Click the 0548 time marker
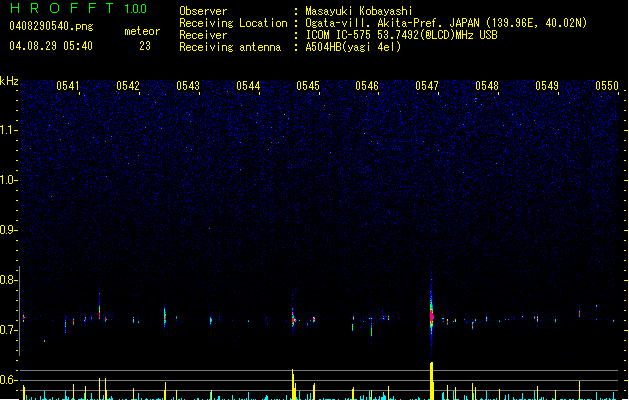 pyautogui.click(x=487, y=86)
